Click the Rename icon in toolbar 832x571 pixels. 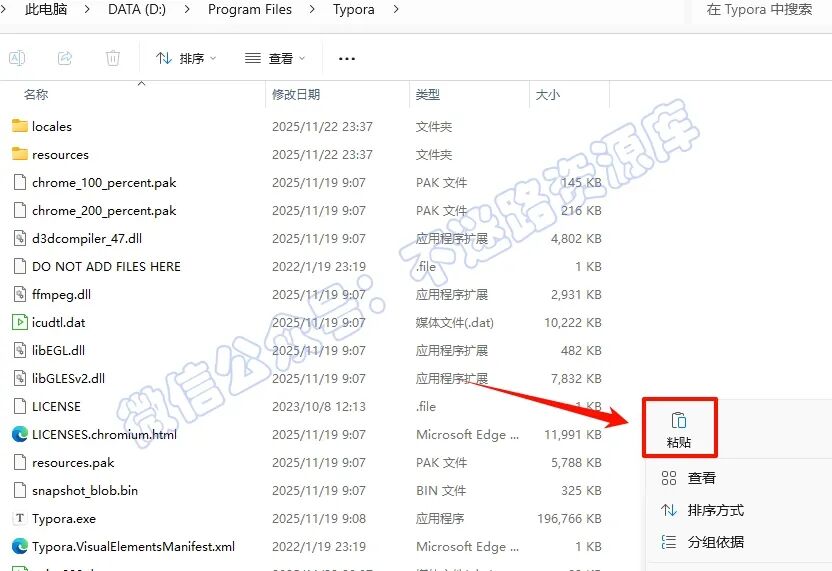(x=17, y=58)
